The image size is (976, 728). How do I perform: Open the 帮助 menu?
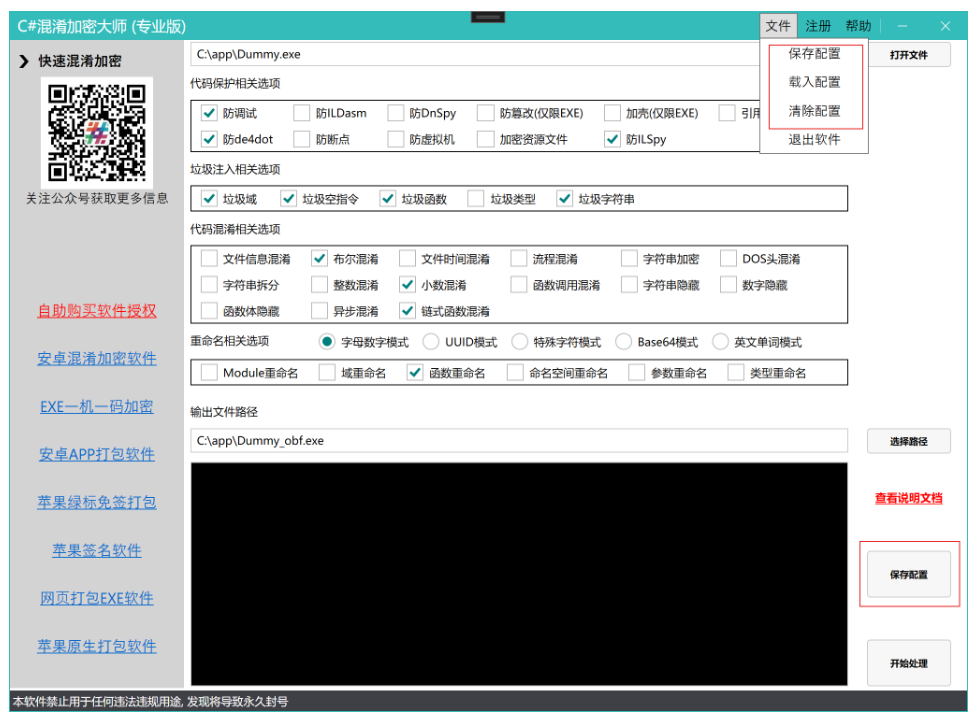(x=858, y=26)
